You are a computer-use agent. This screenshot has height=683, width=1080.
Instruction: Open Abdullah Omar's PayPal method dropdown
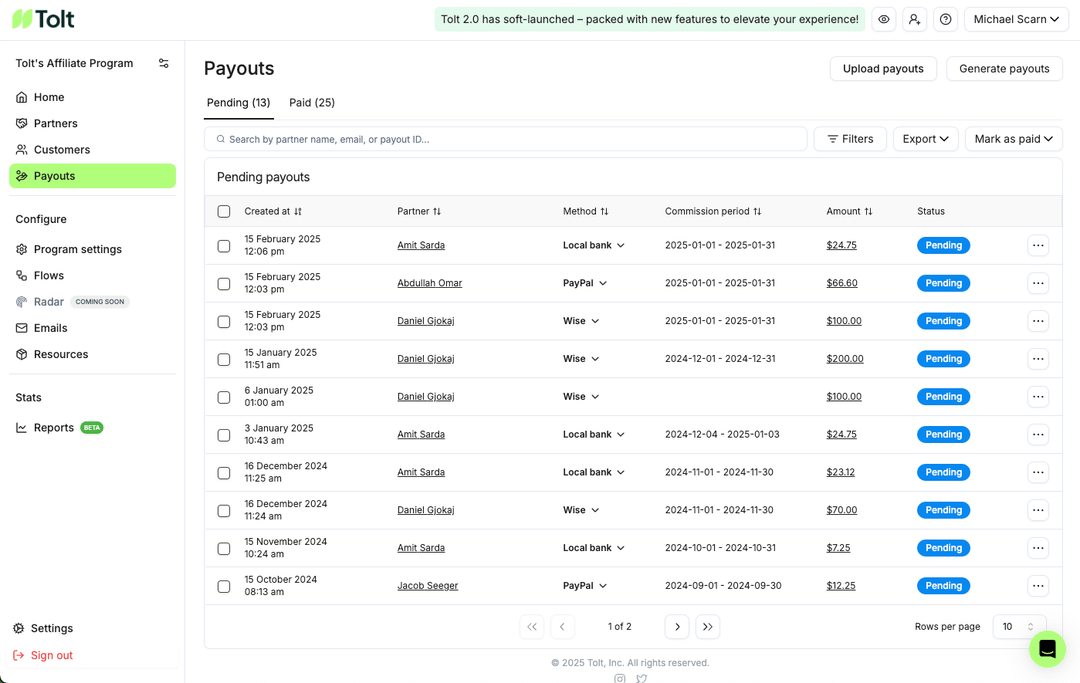pos(584,283)
